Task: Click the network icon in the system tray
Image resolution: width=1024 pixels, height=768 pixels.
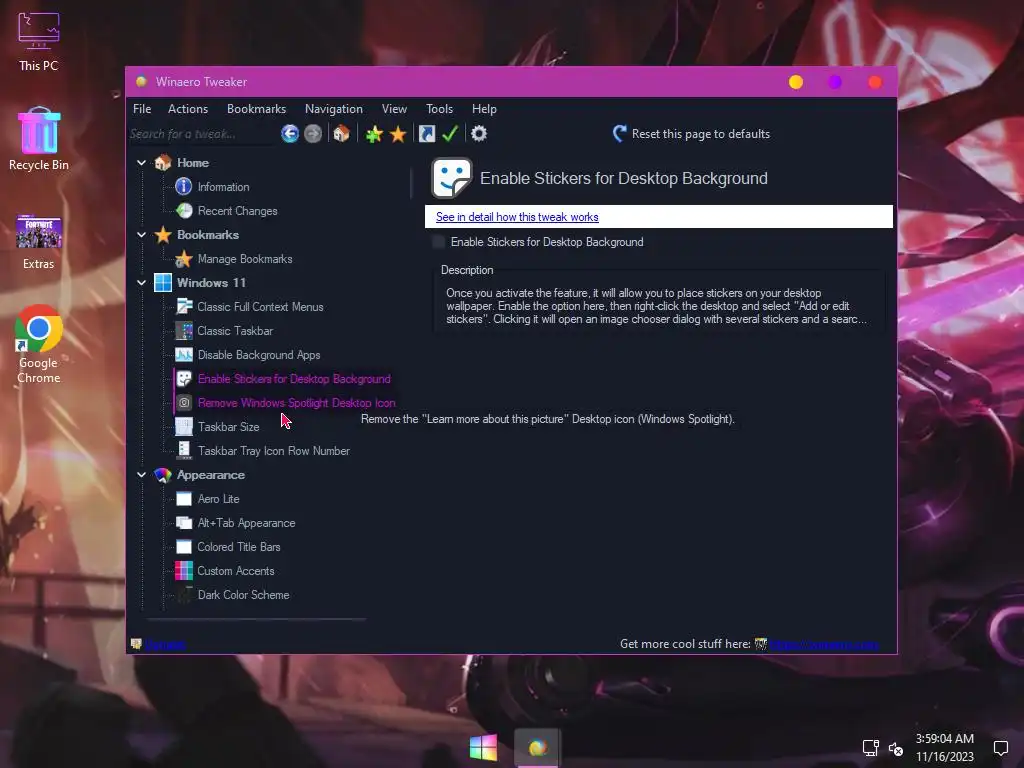Action: pyautogui.click(x=871, y=748)
